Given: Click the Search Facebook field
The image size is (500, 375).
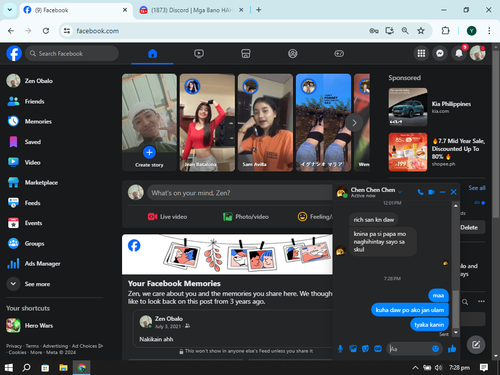Looking at the screenshot, I should point(72,53).
